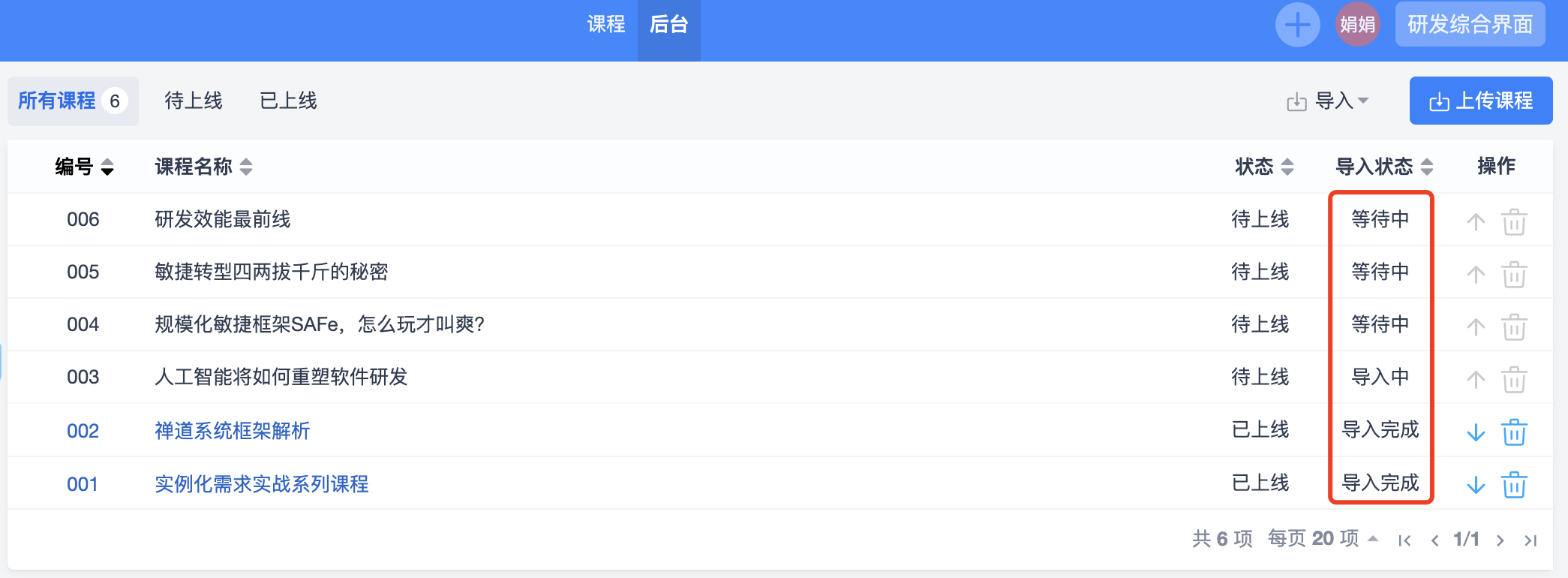The width and height of the screenshot is (1568, 578).
Task: Switch to the 待上线 tab
Action: pyautogui.click(x=194, y=101)
